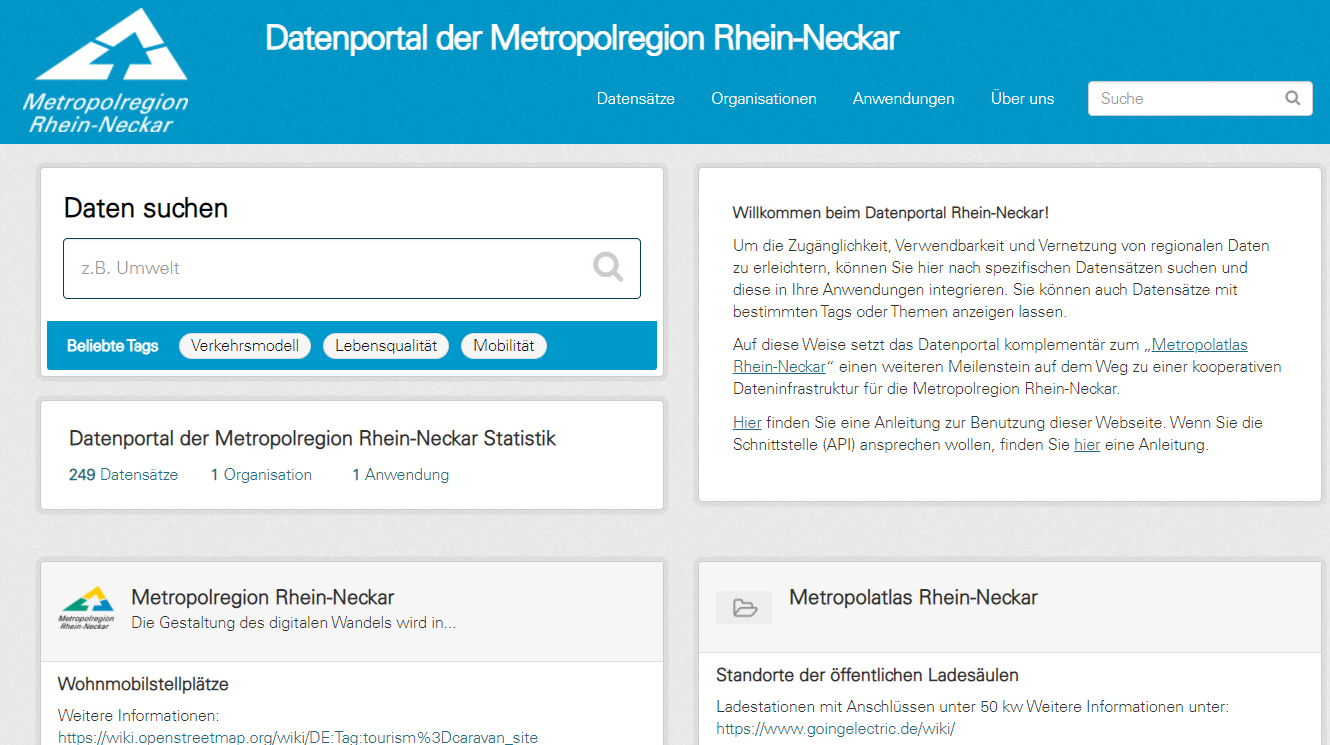Open the Organisationen menu item
The height and width of the screenshot is (745, 1330).
click(x=763, y=99)
